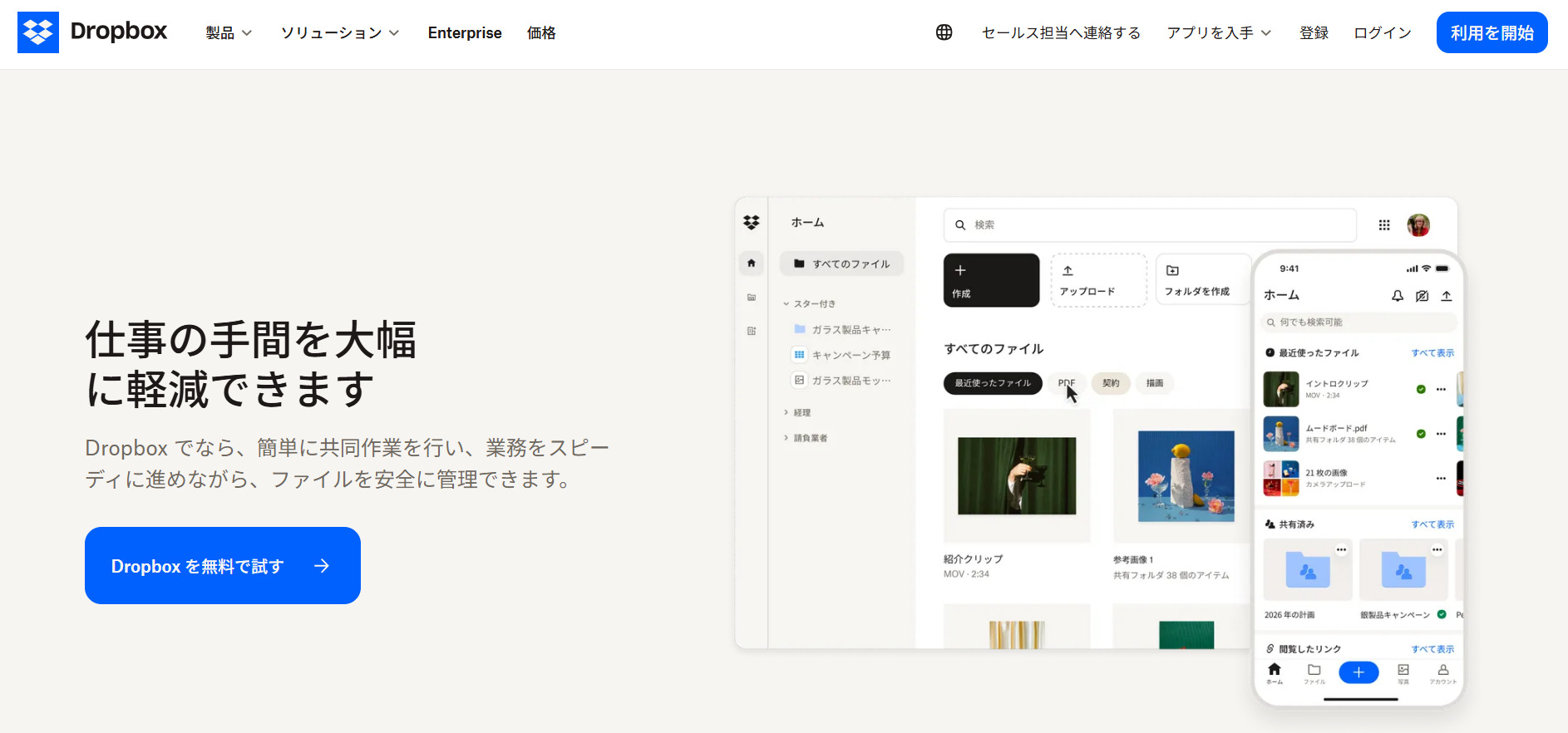Select すべてのファイル in the mockup sidebar

(x=841, y=263)
